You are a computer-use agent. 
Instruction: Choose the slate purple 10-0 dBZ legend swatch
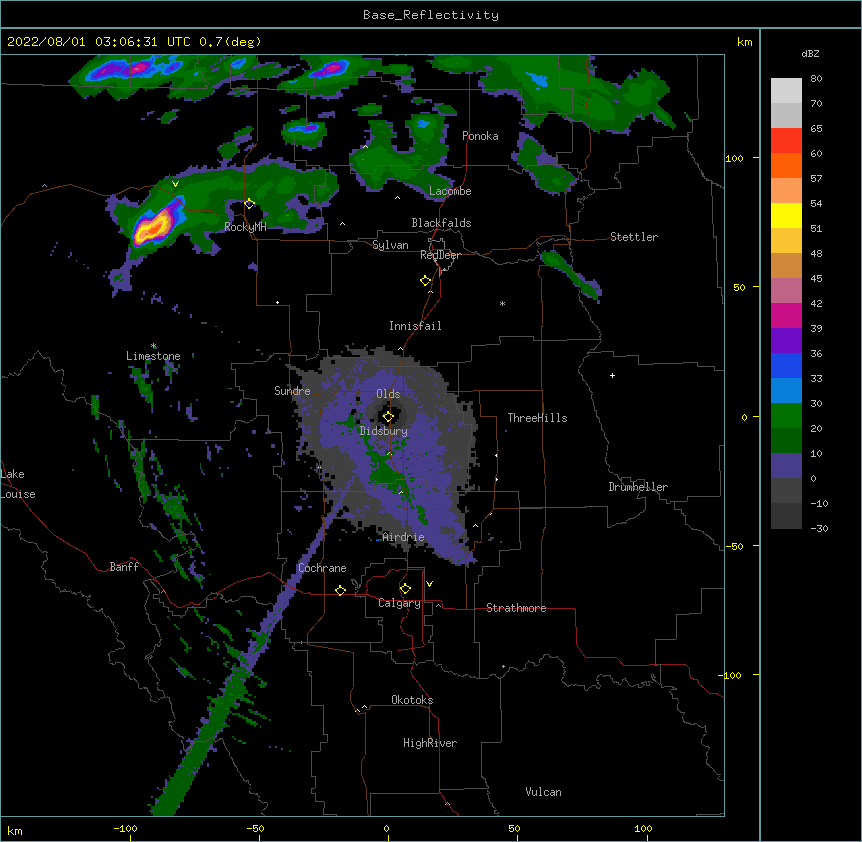[786, 466]
